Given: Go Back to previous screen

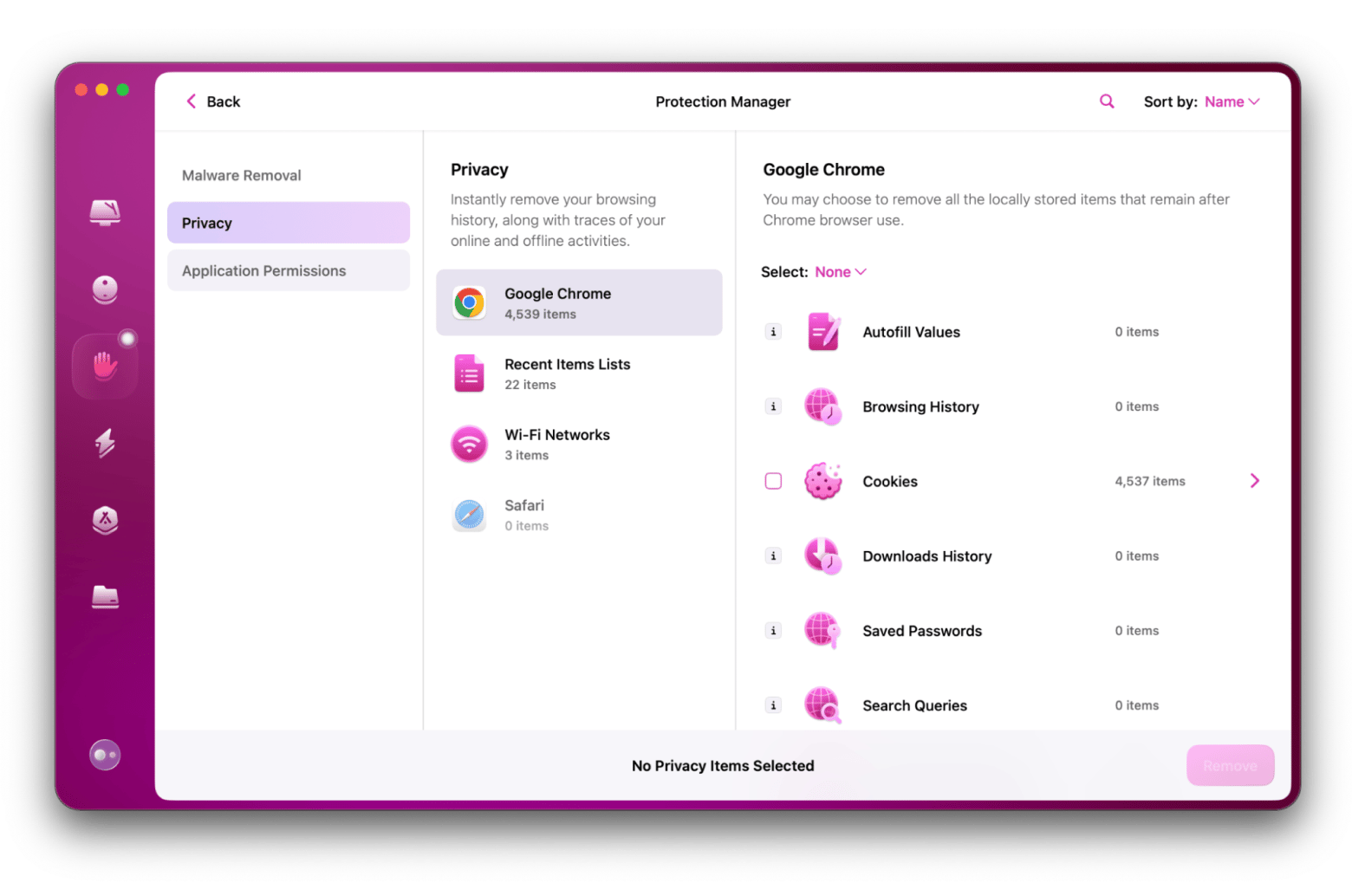Looking at the screenshot, I should [x=213, y=101].
